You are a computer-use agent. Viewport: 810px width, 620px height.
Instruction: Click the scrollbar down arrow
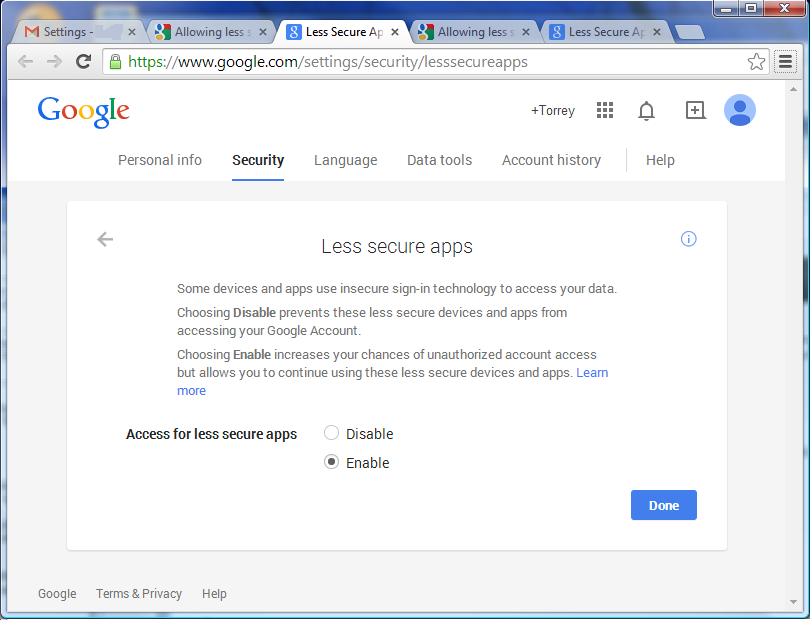[793, 601]
